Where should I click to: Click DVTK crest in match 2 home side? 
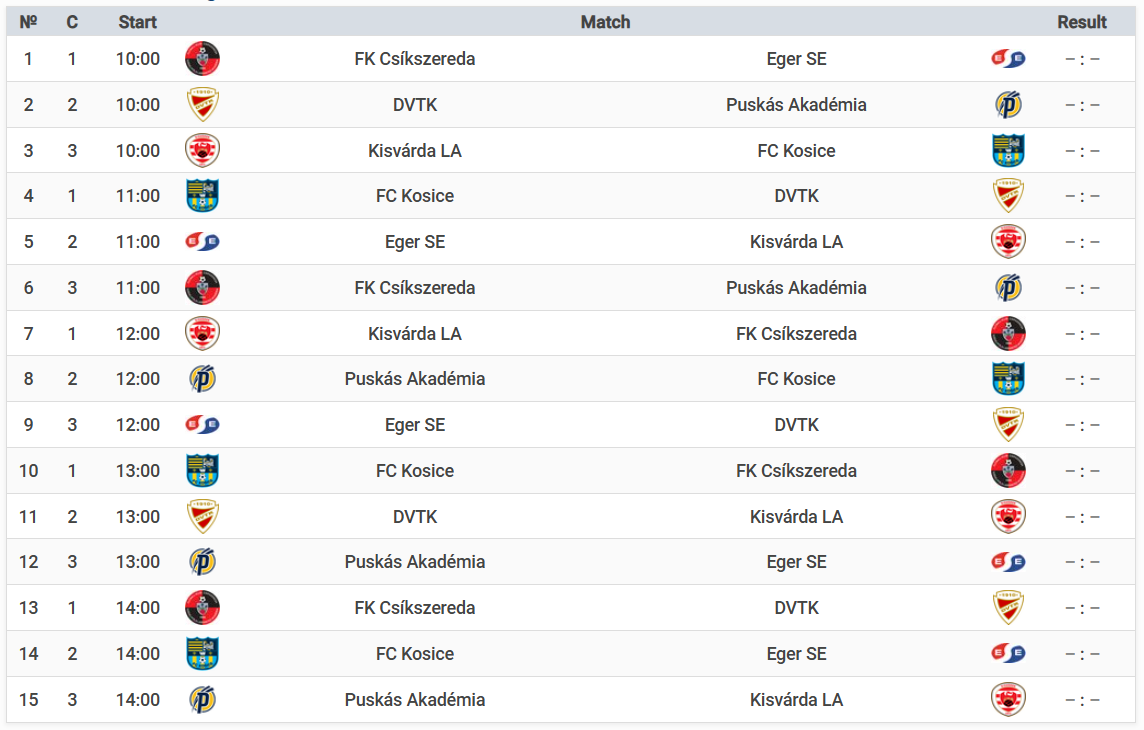(x=203, y=104)
